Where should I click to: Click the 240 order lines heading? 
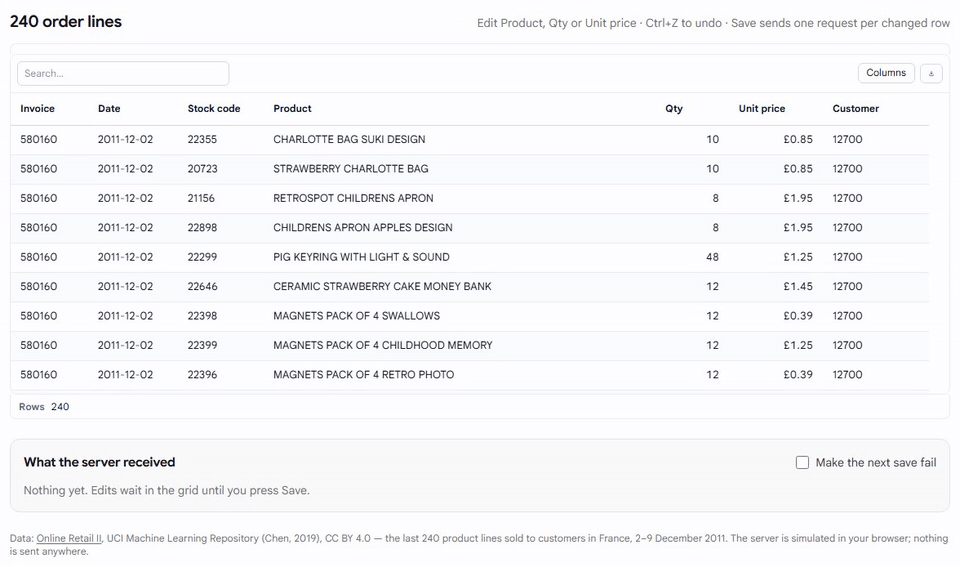pos(66,21)
